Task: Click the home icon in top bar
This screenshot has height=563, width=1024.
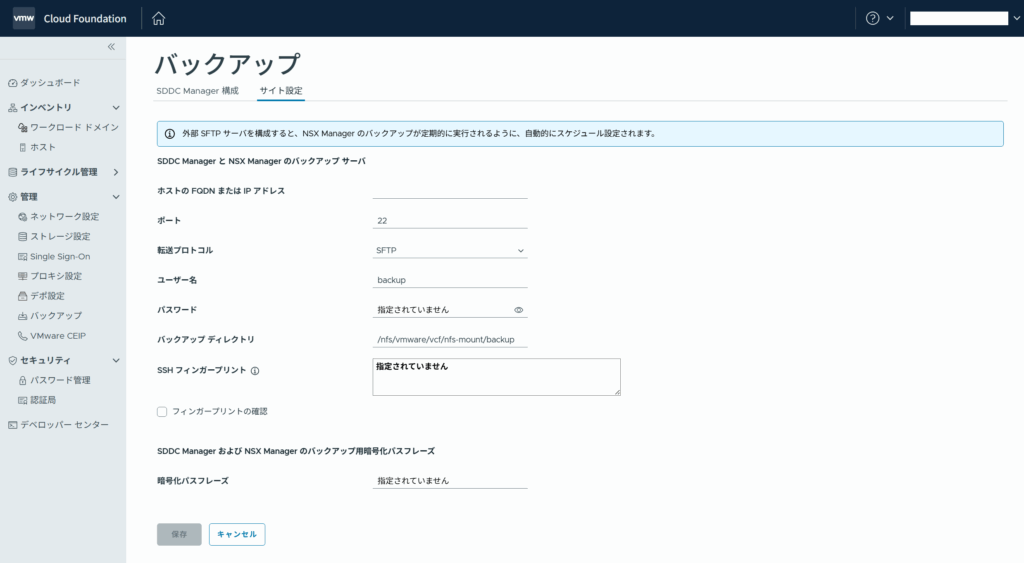Action: pos(158,18)
